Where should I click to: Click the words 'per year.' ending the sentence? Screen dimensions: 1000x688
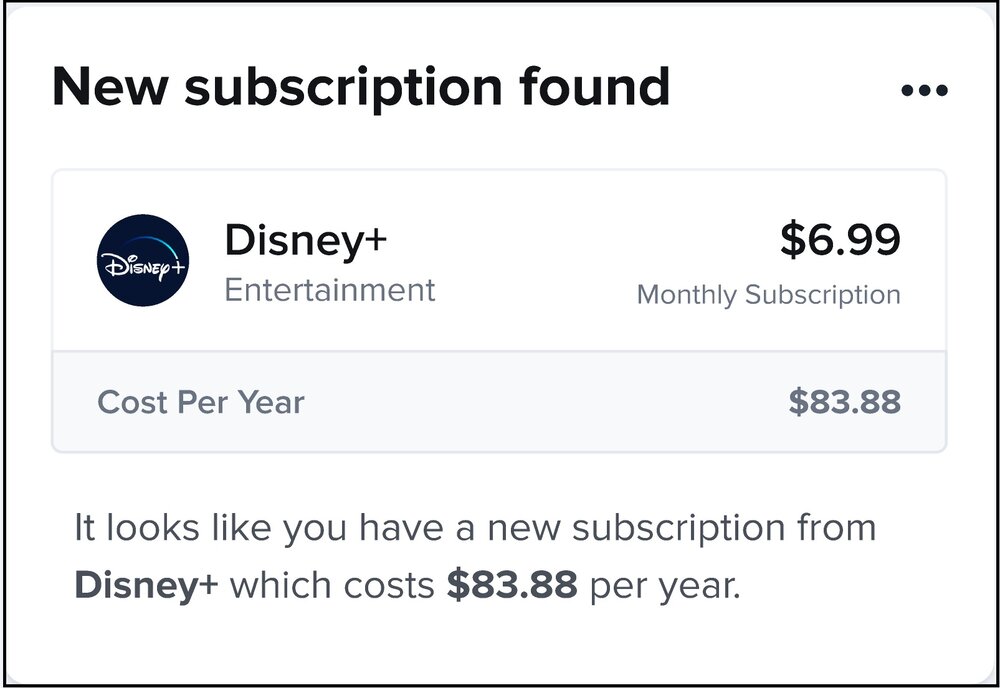tap(665, 587)
